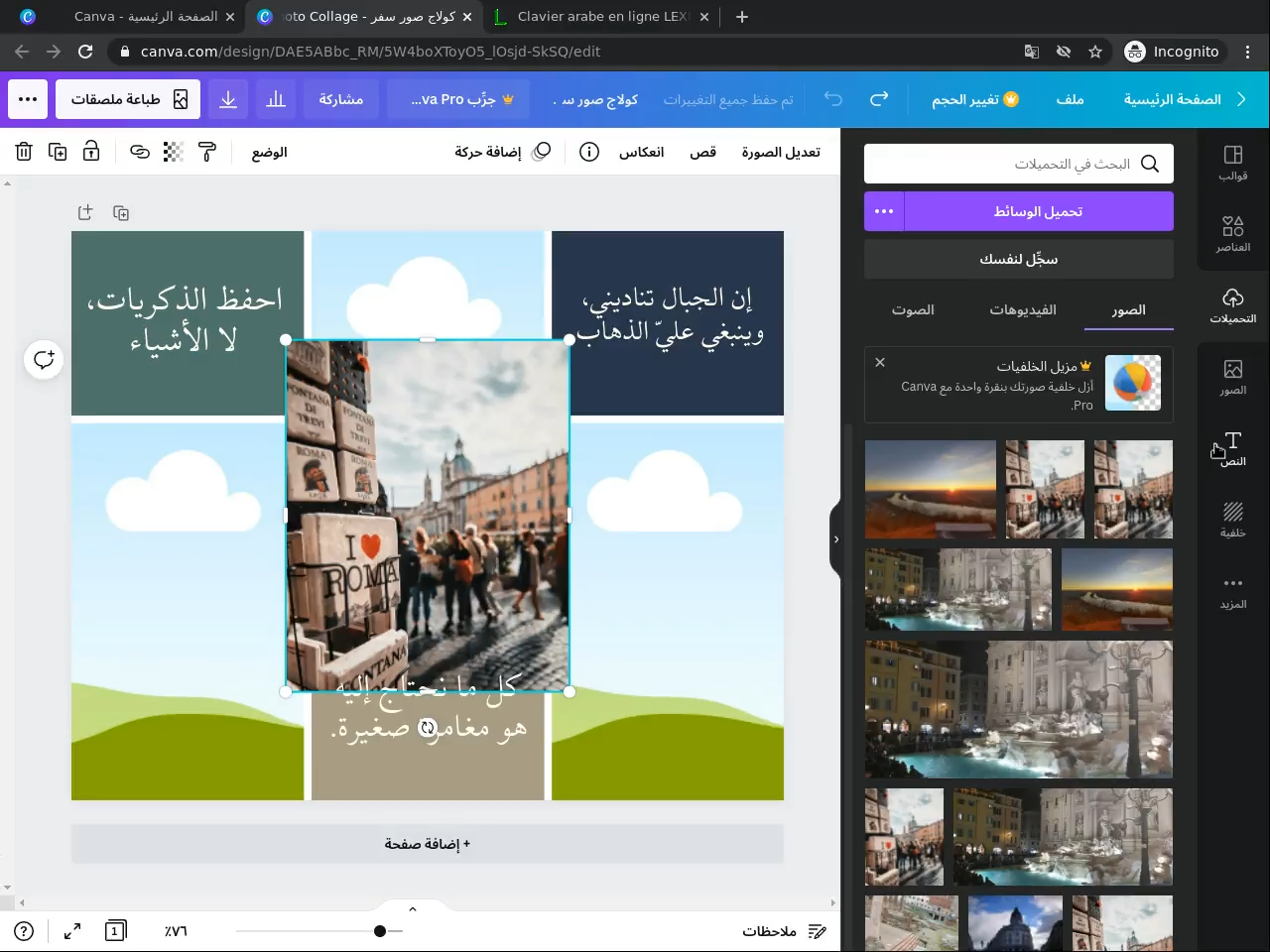Open the File (ملف) menu
The width and height of the screenshot is (1270, 952).
point(1070,99)
